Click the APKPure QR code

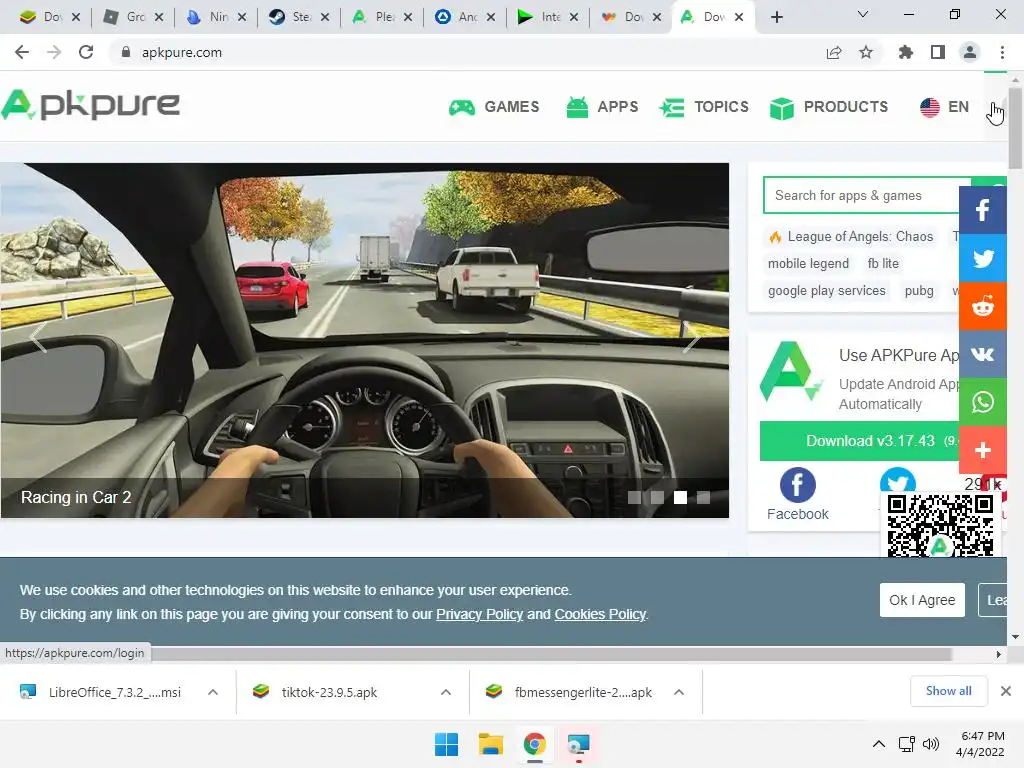click(x=940, y=525)
